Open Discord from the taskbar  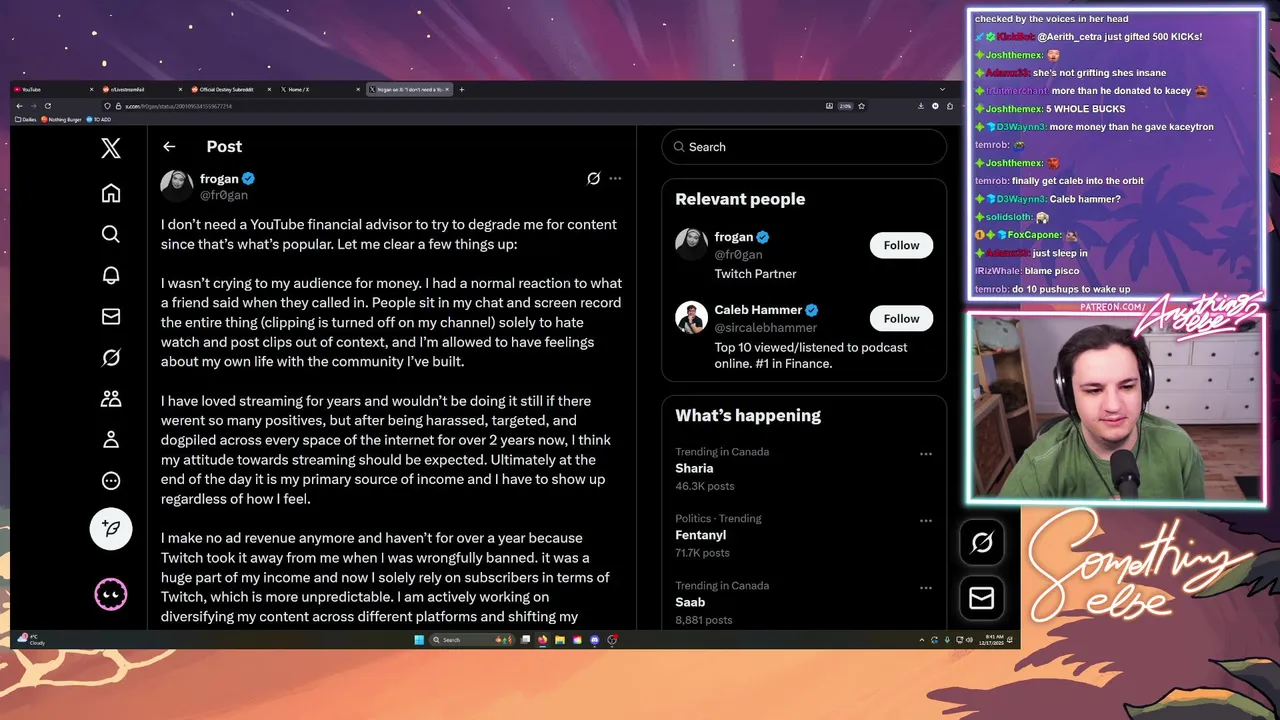pyautogui.click(x=595, y=640)
